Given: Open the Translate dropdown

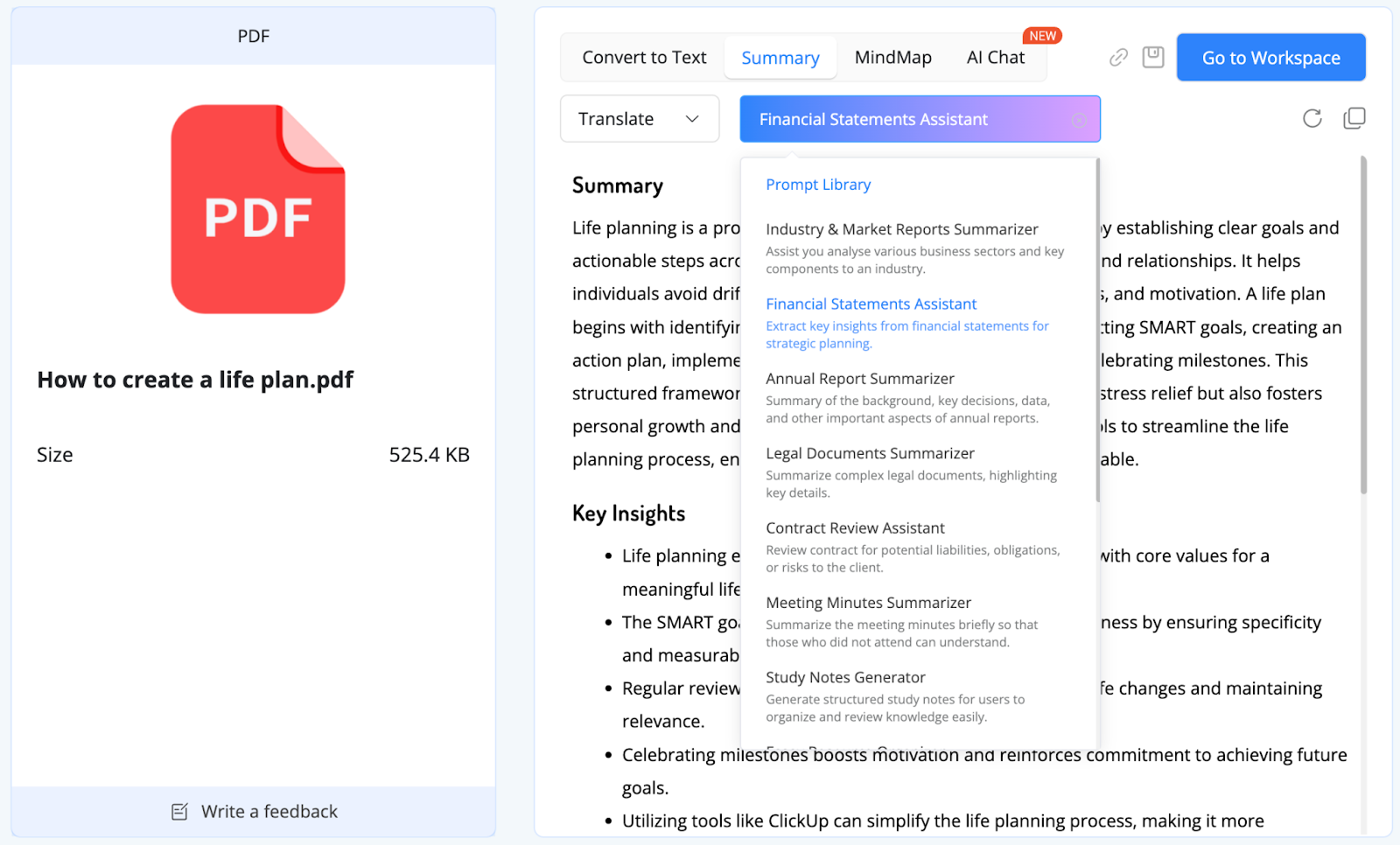Looking at the screenshot, I should tap(640, 118).
